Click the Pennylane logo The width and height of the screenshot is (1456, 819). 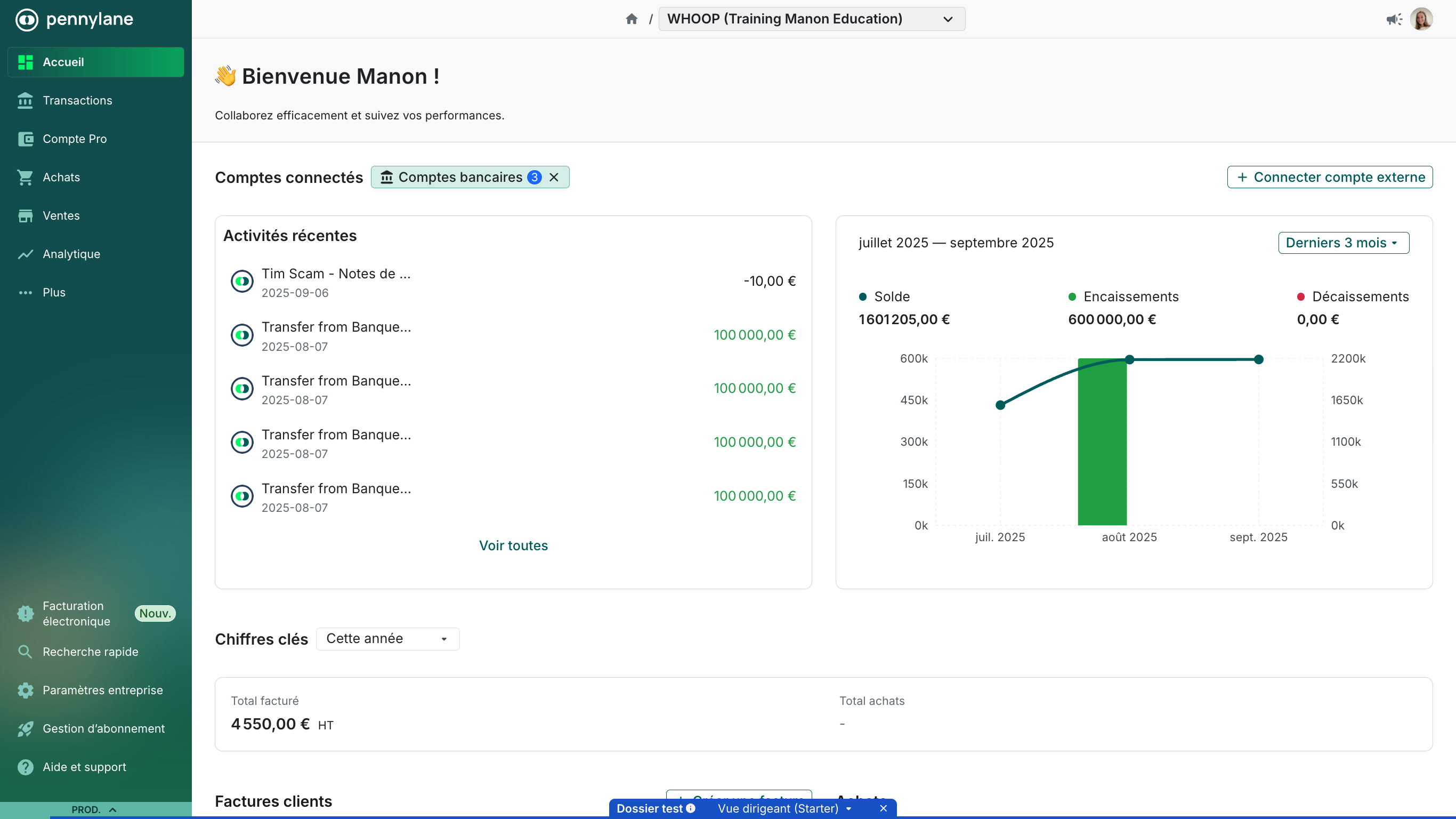click(x=75, y=19)
